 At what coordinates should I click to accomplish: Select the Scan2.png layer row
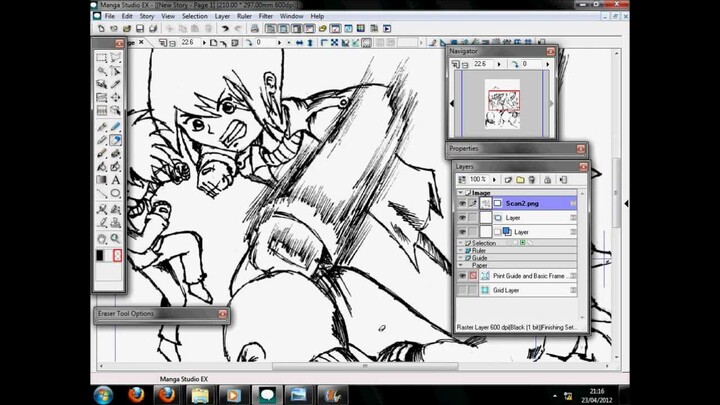517,203
